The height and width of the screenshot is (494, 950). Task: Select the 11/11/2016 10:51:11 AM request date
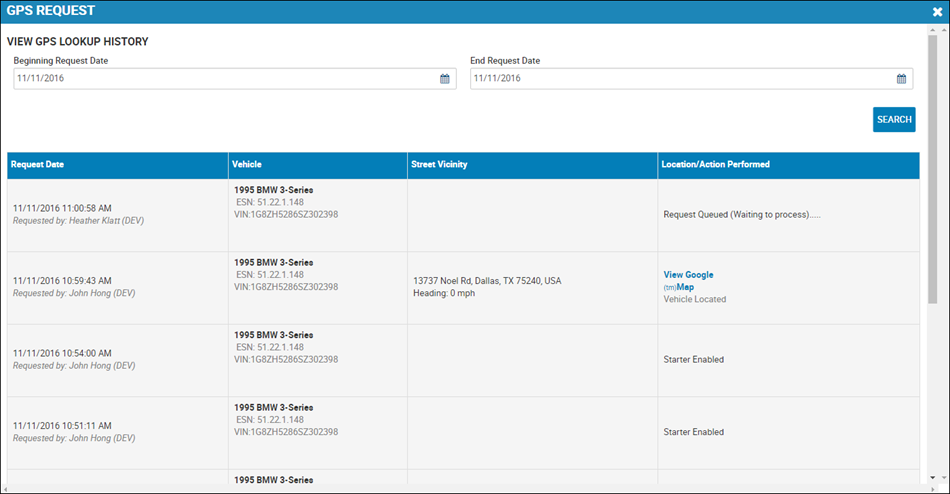point(62,426)
